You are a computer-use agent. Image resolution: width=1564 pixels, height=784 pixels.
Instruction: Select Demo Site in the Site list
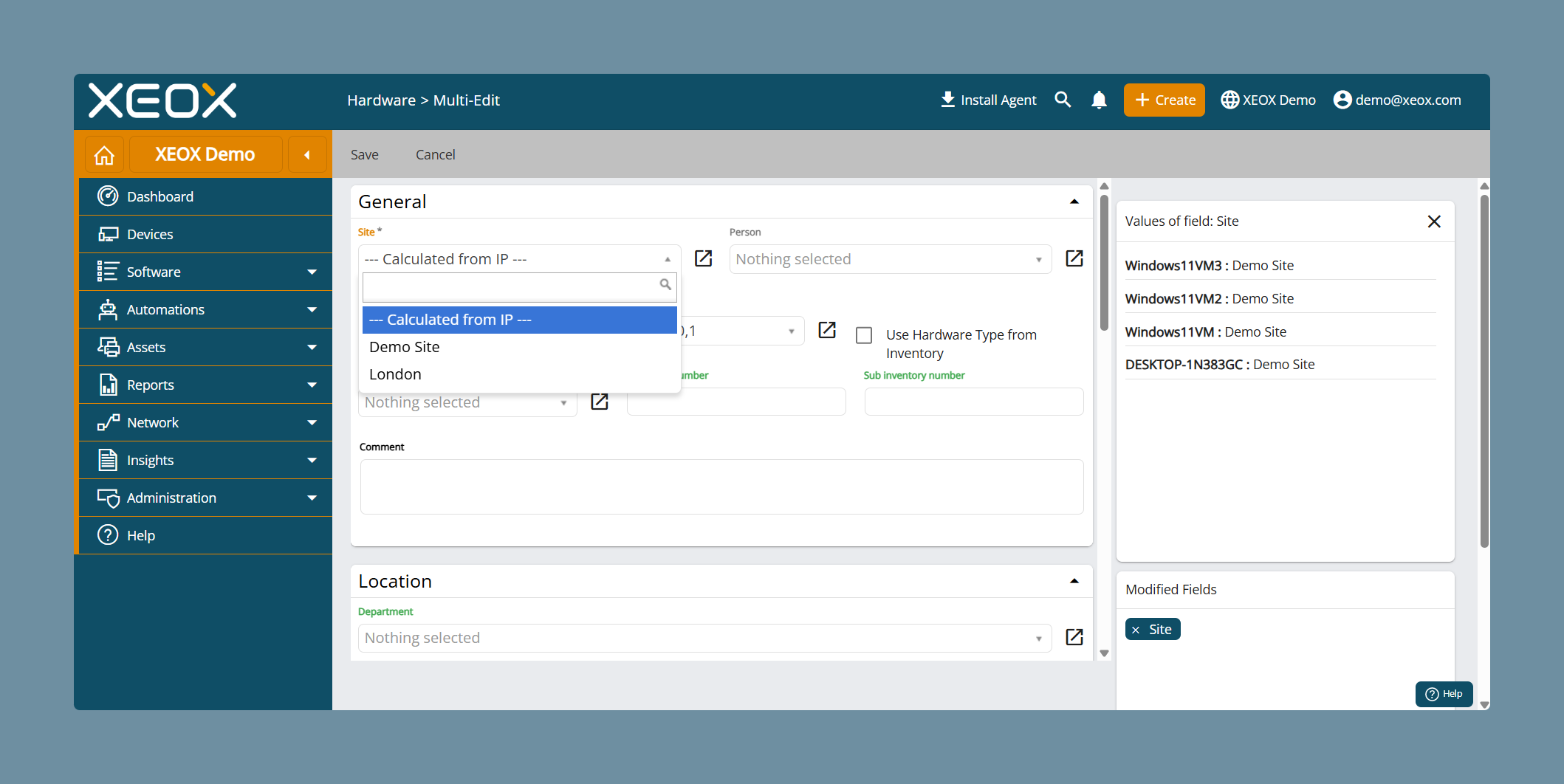click(519, 347)
